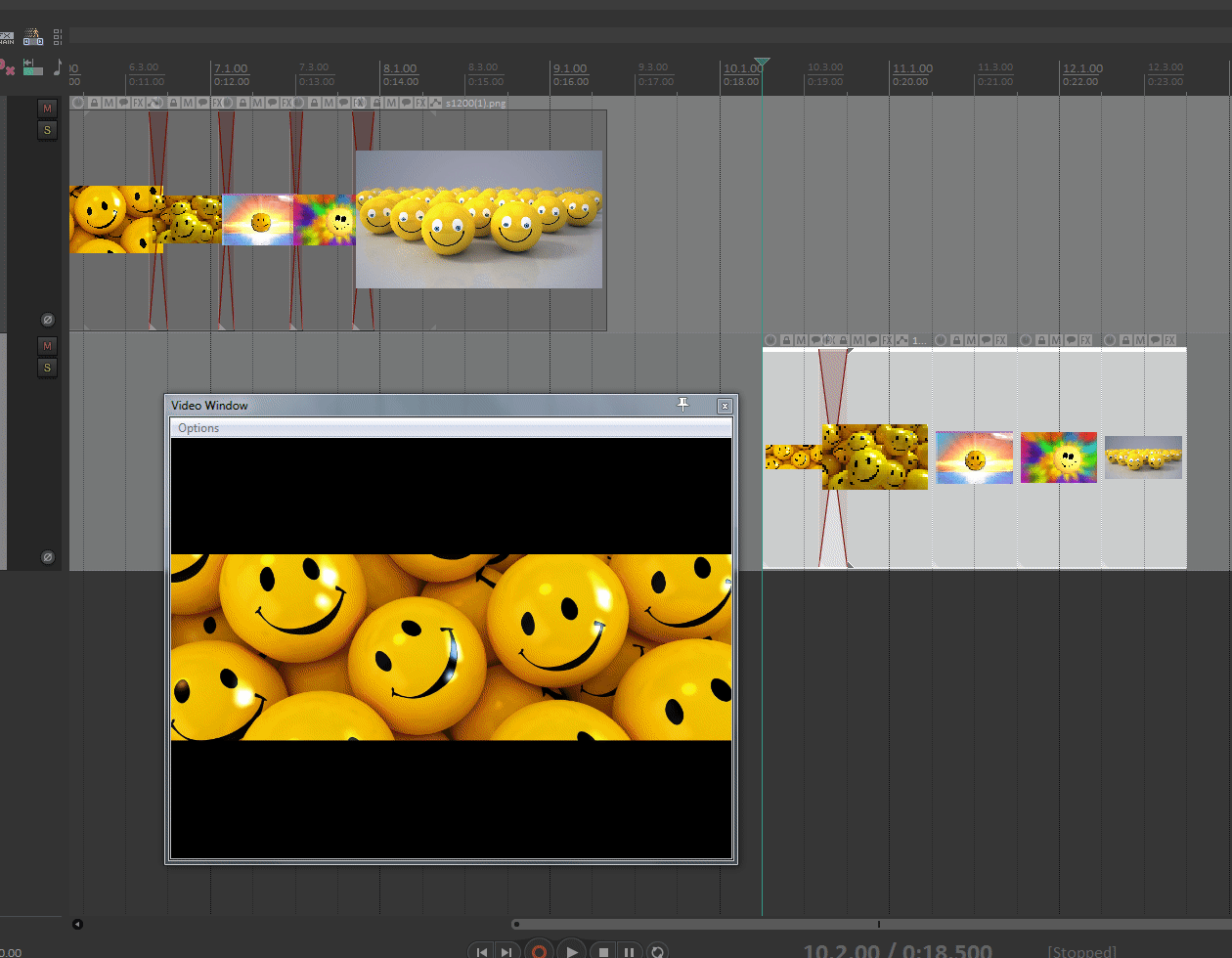
Task: Mute the first track with its M button
Action: (x=47, y=108)
